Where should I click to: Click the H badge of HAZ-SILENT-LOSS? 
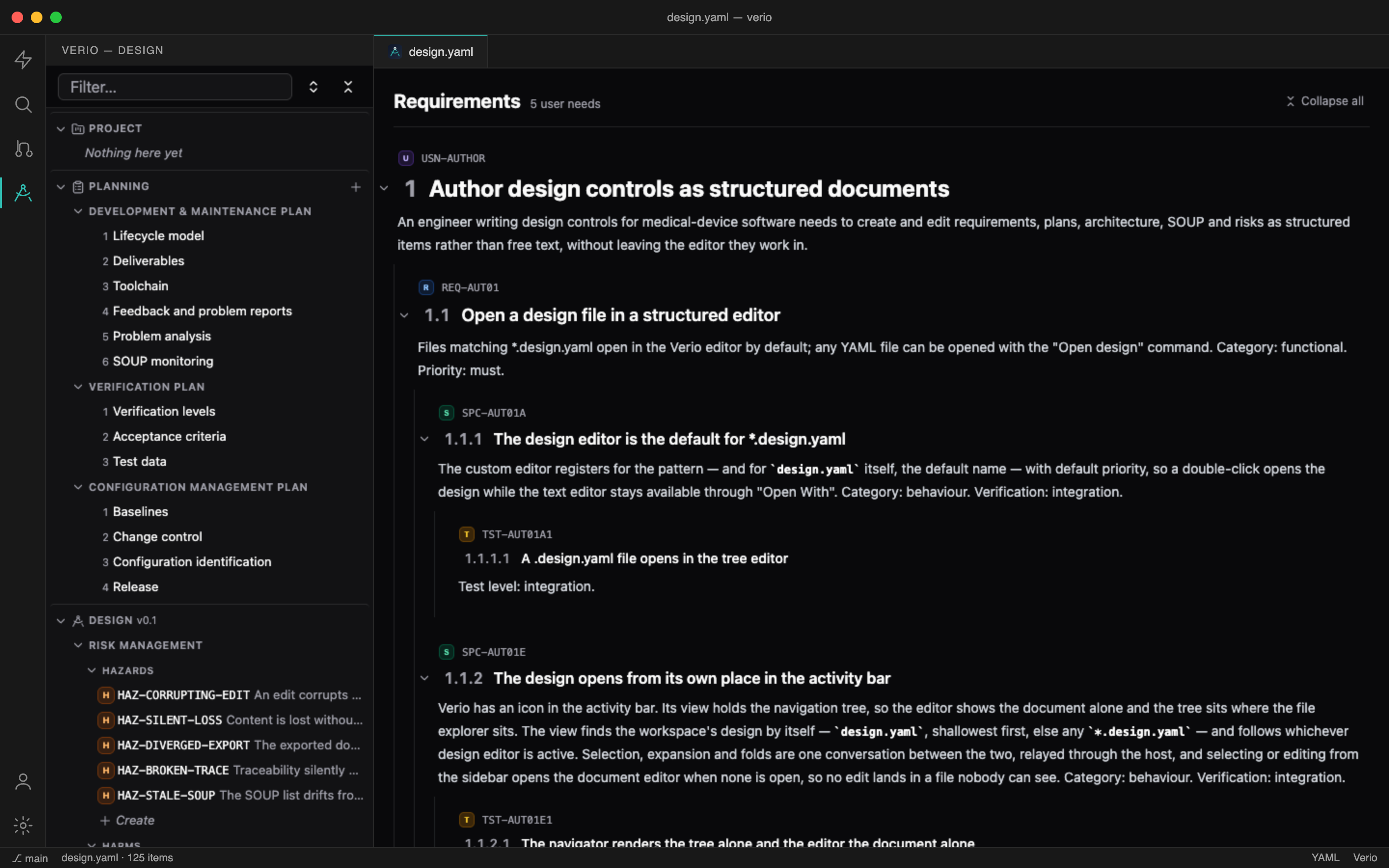point(106,720)
